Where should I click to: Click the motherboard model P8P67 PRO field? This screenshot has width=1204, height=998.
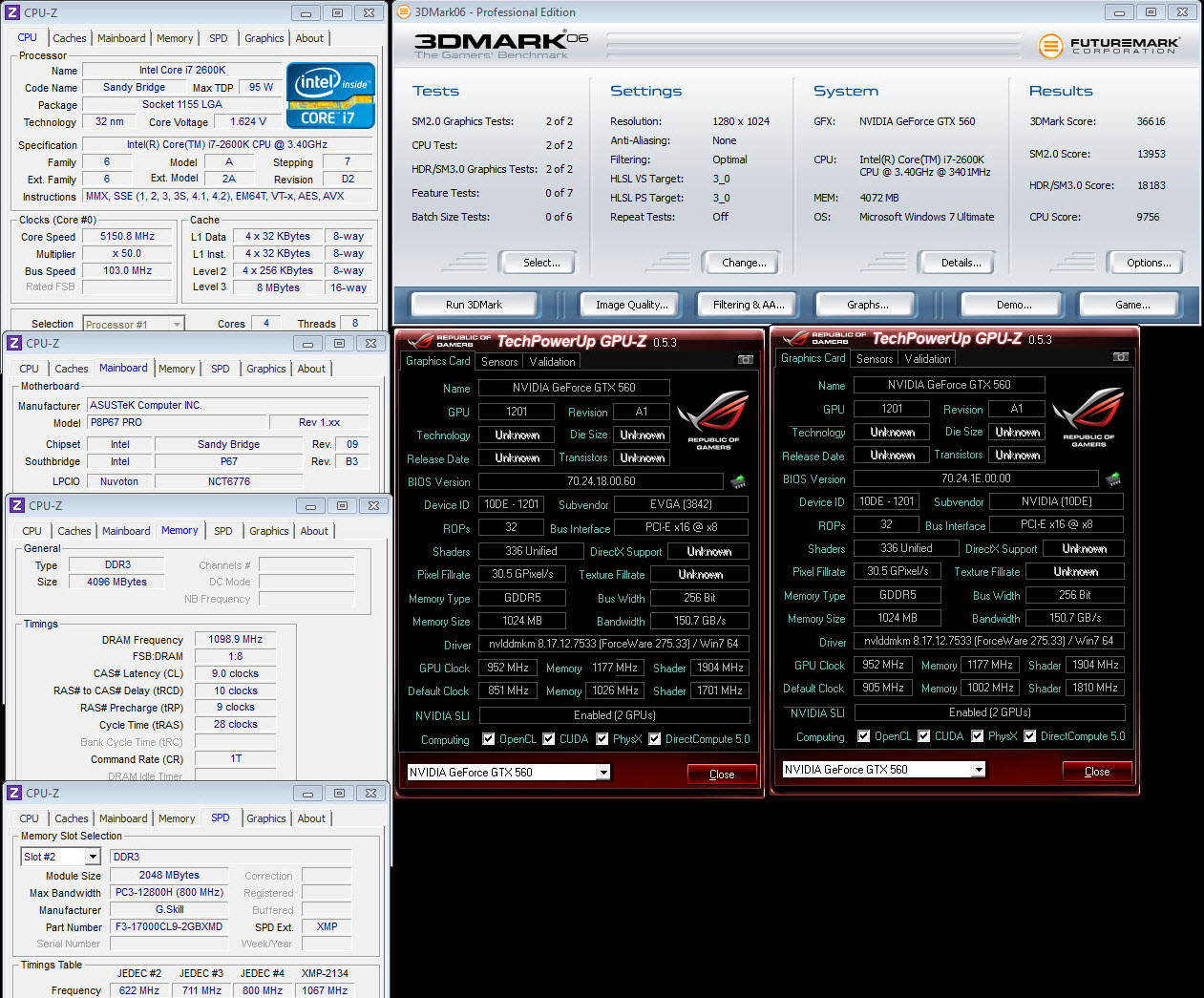pos(177,422)
